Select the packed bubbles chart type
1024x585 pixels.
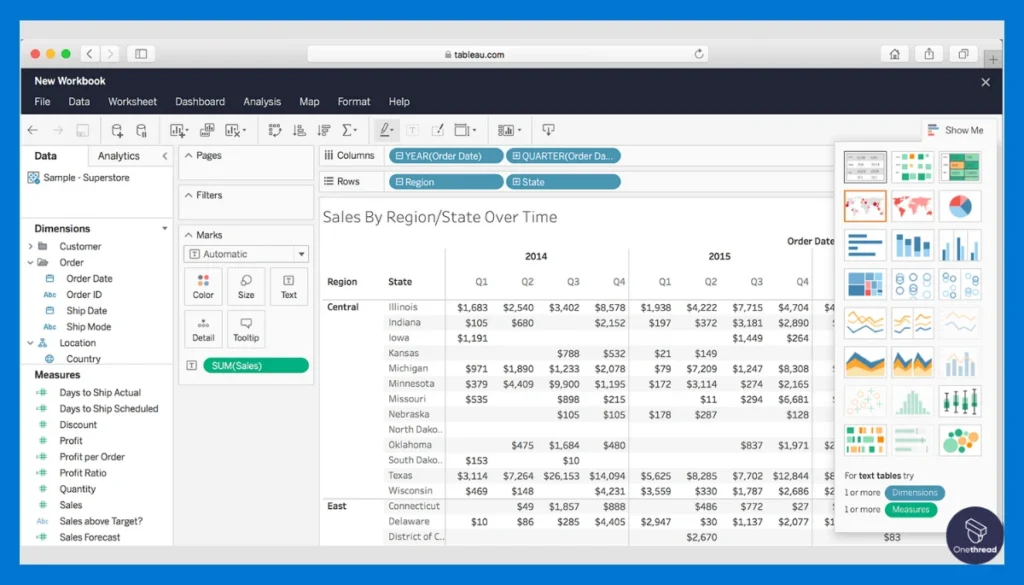[x=960, y=441]
